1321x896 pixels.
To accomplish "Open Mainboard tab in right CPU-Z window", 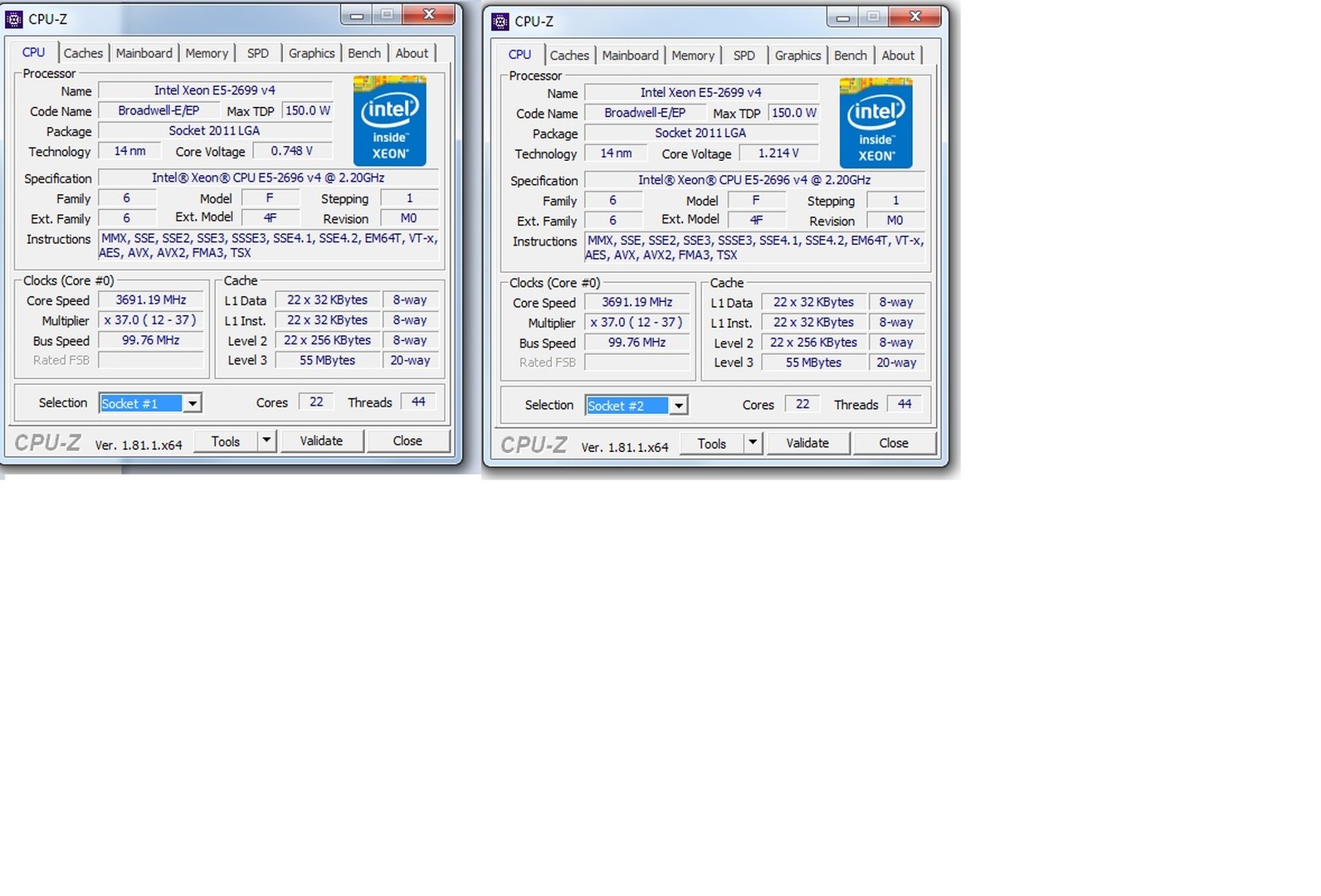I will tap(631, 56).
